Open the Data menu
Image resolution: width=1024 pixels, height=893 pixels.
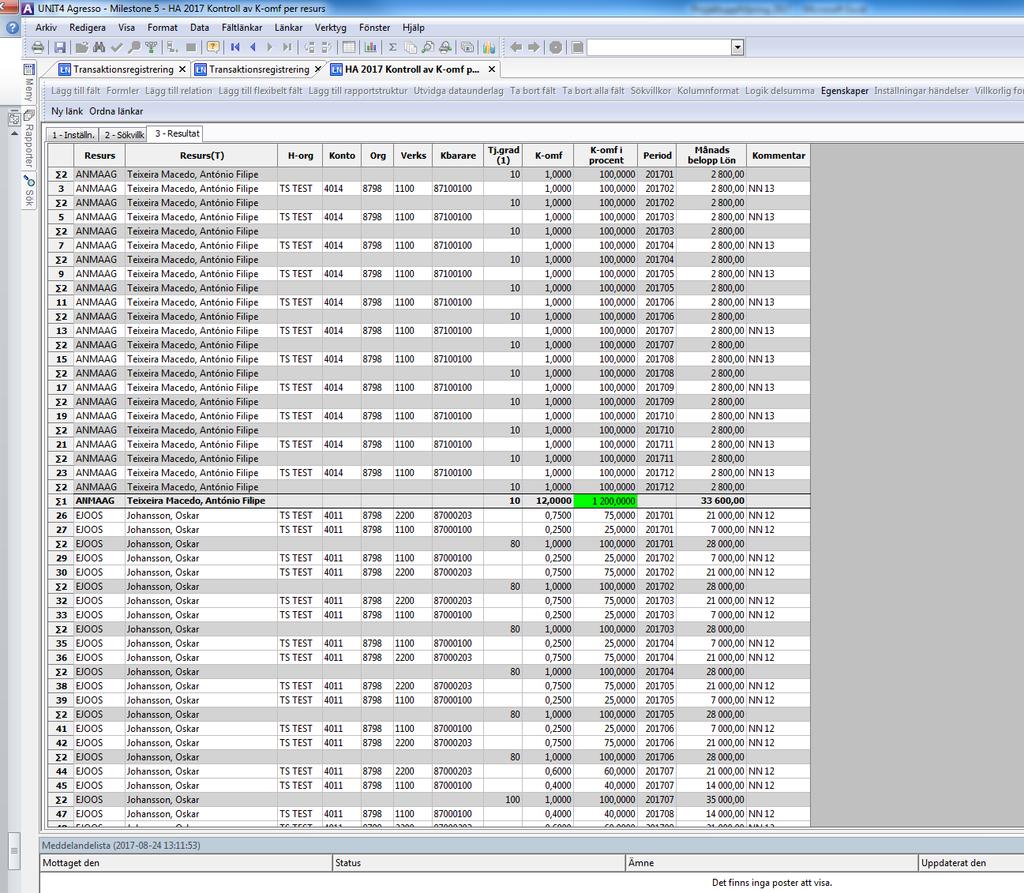pyautogui.click(x=200, y=27)
